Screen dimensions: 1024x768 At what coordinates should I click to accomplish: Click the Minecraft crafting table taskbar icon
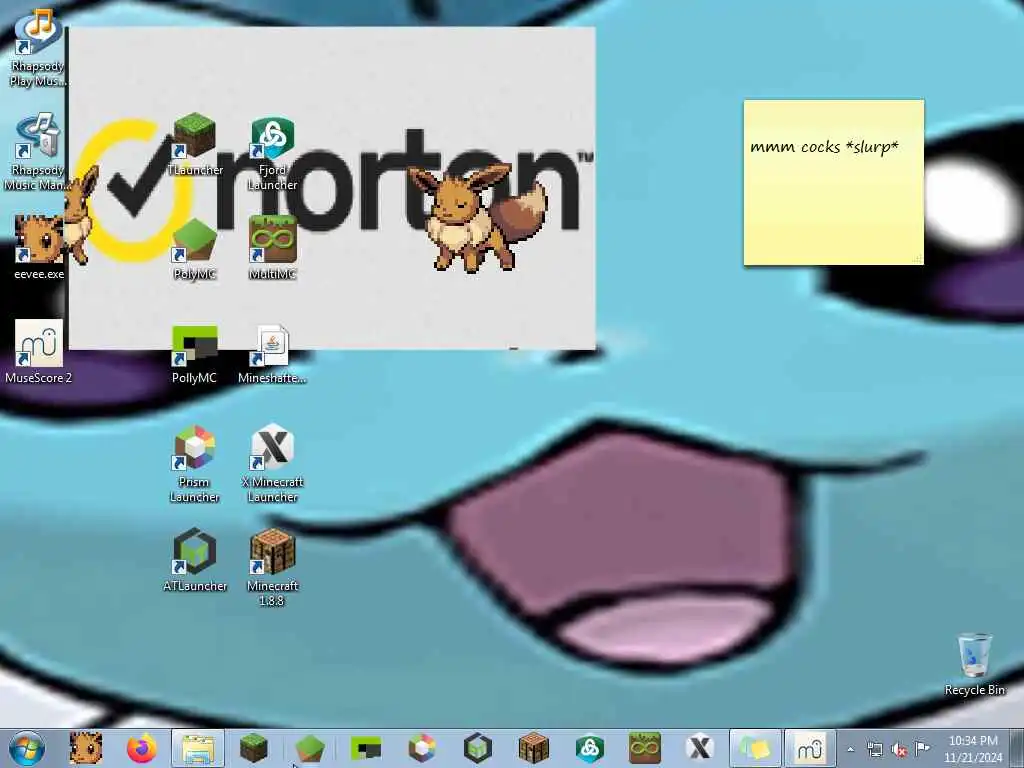tap(534, 748)
